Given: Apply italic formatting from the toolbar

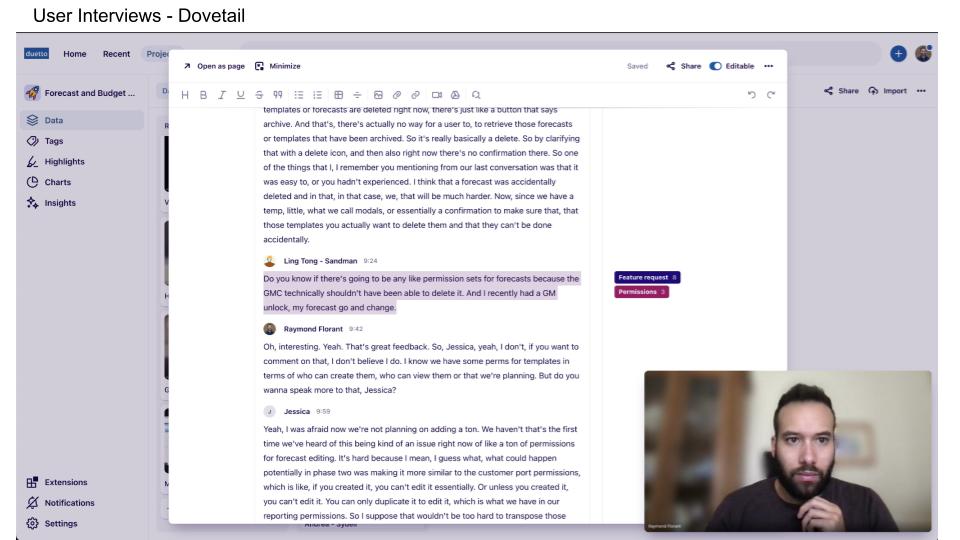Looking at the screenshot, I should (x=221, y=94).
